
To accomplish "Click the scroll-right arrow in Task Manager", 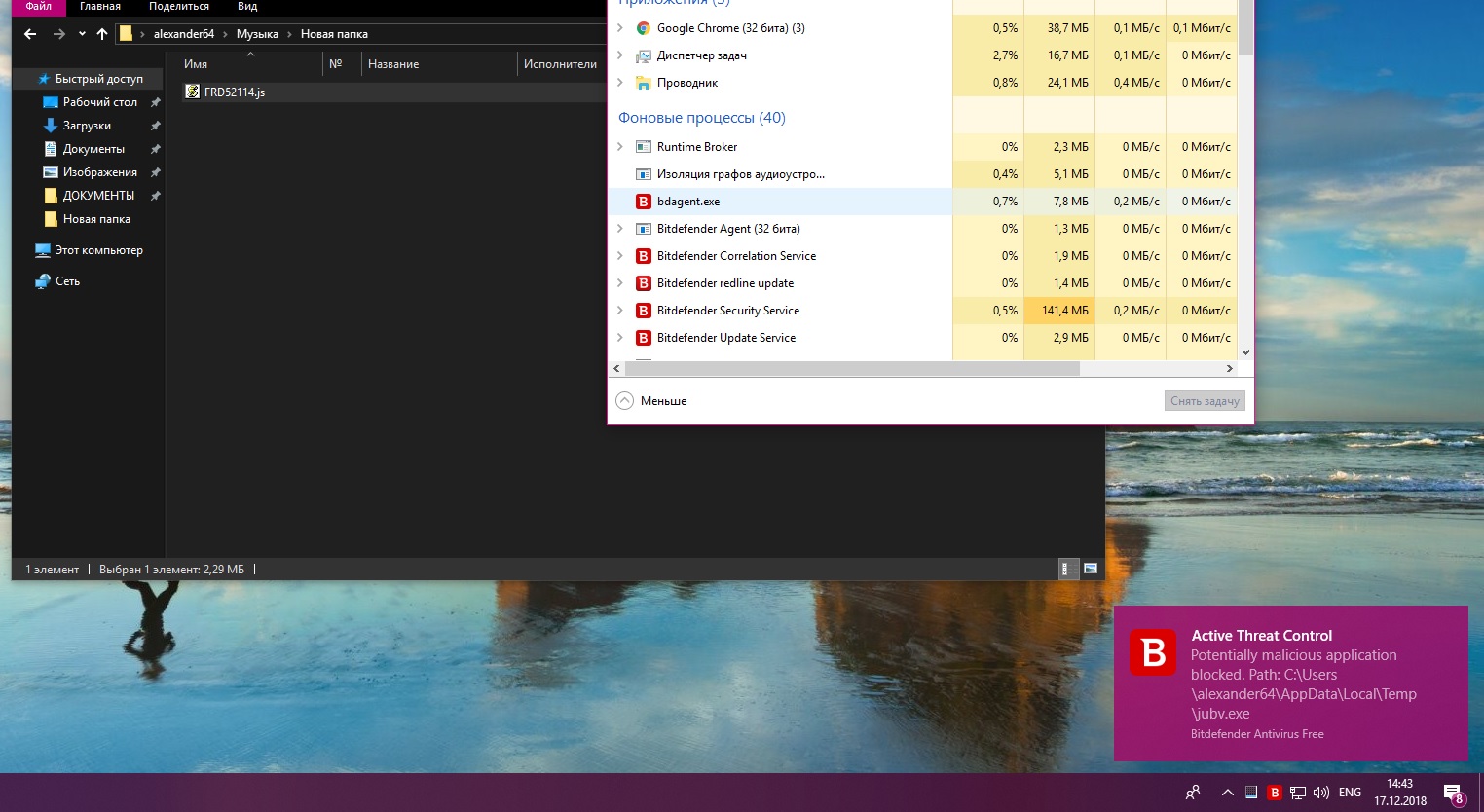I will tap(1229, 369).
